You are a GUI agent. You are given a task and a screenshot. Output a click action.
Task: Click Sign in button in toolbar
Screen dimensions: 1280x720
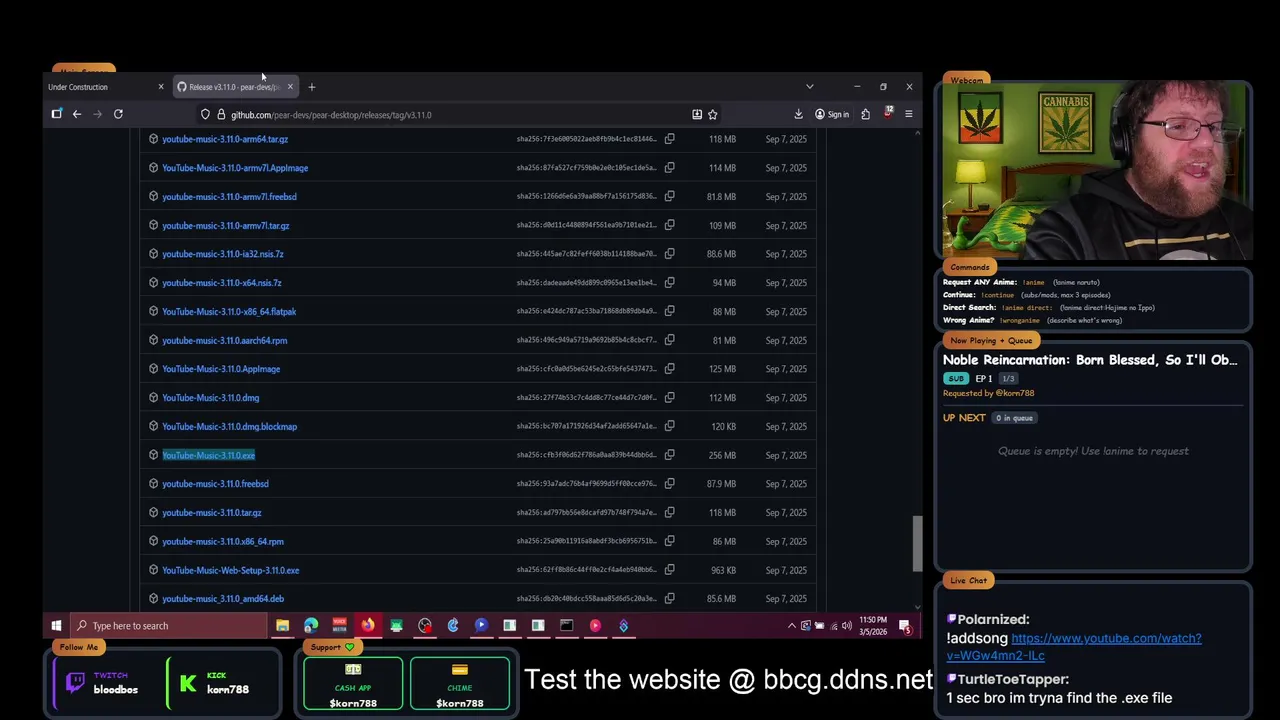[x=831, y=114]
